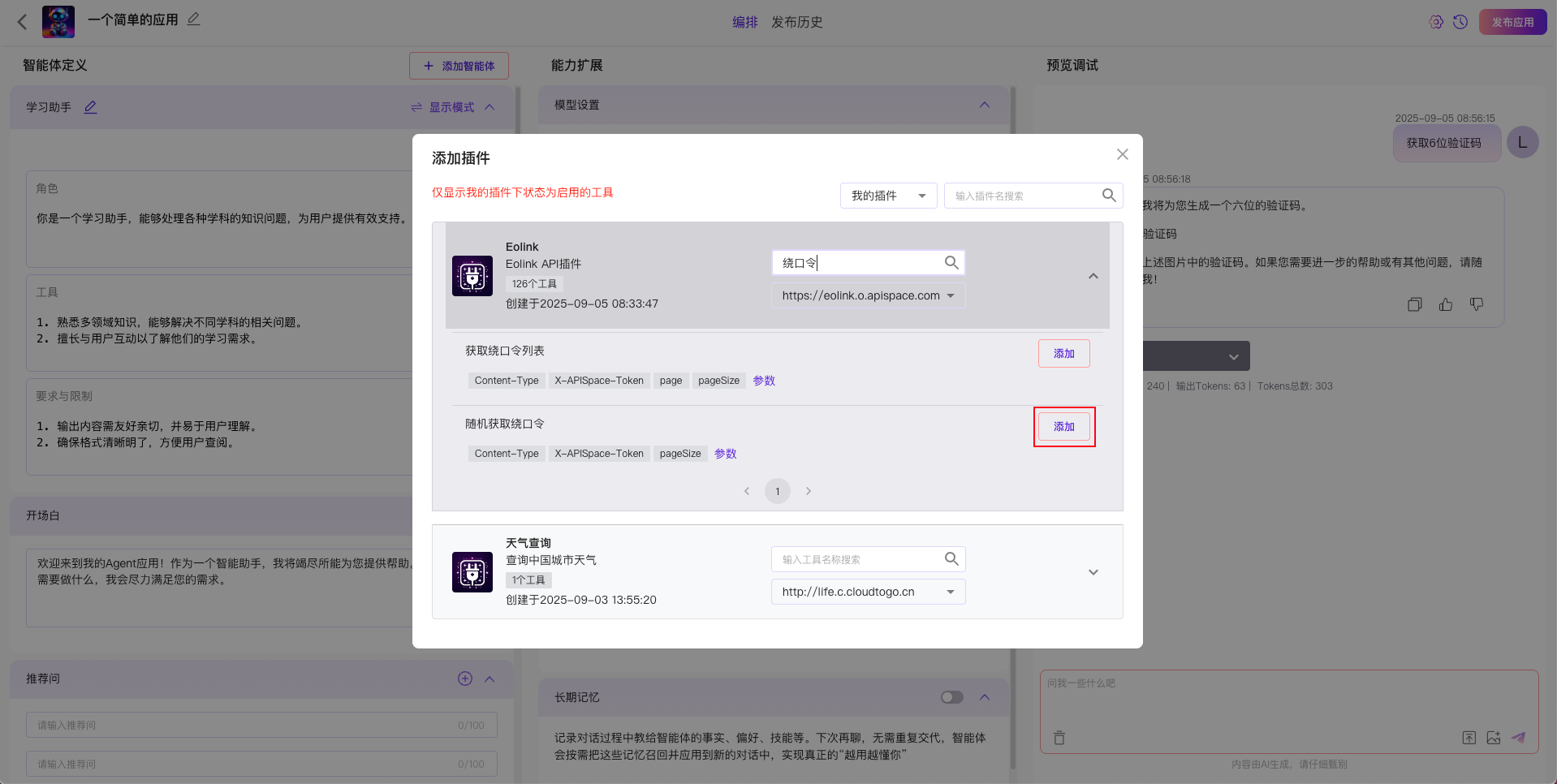This screenshot has width=1557, height=784.
Task: Go to next page of tool list
Action: 809,491
